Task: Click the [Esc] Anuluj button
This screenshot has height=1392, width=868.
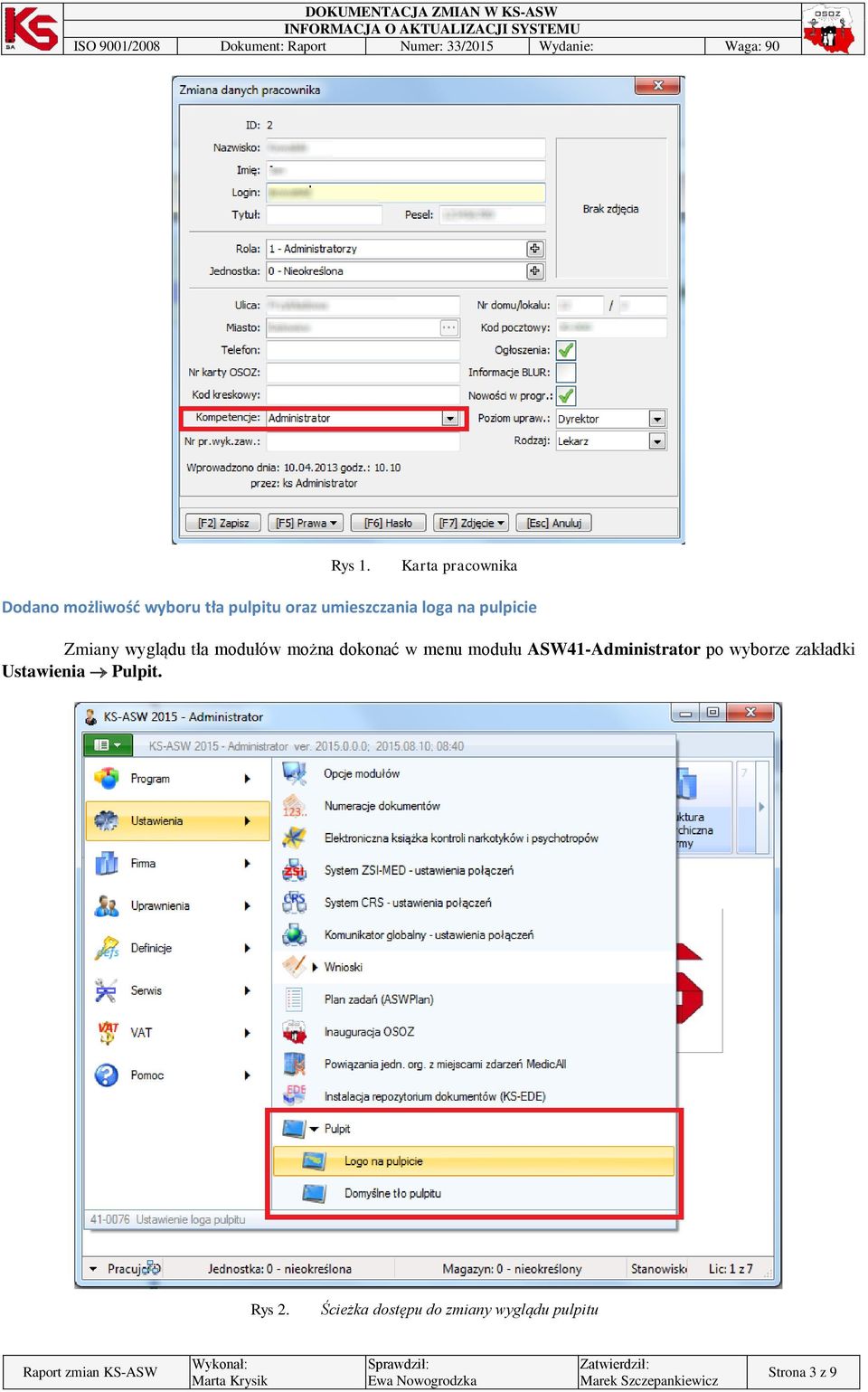Action: pos(553,523)
